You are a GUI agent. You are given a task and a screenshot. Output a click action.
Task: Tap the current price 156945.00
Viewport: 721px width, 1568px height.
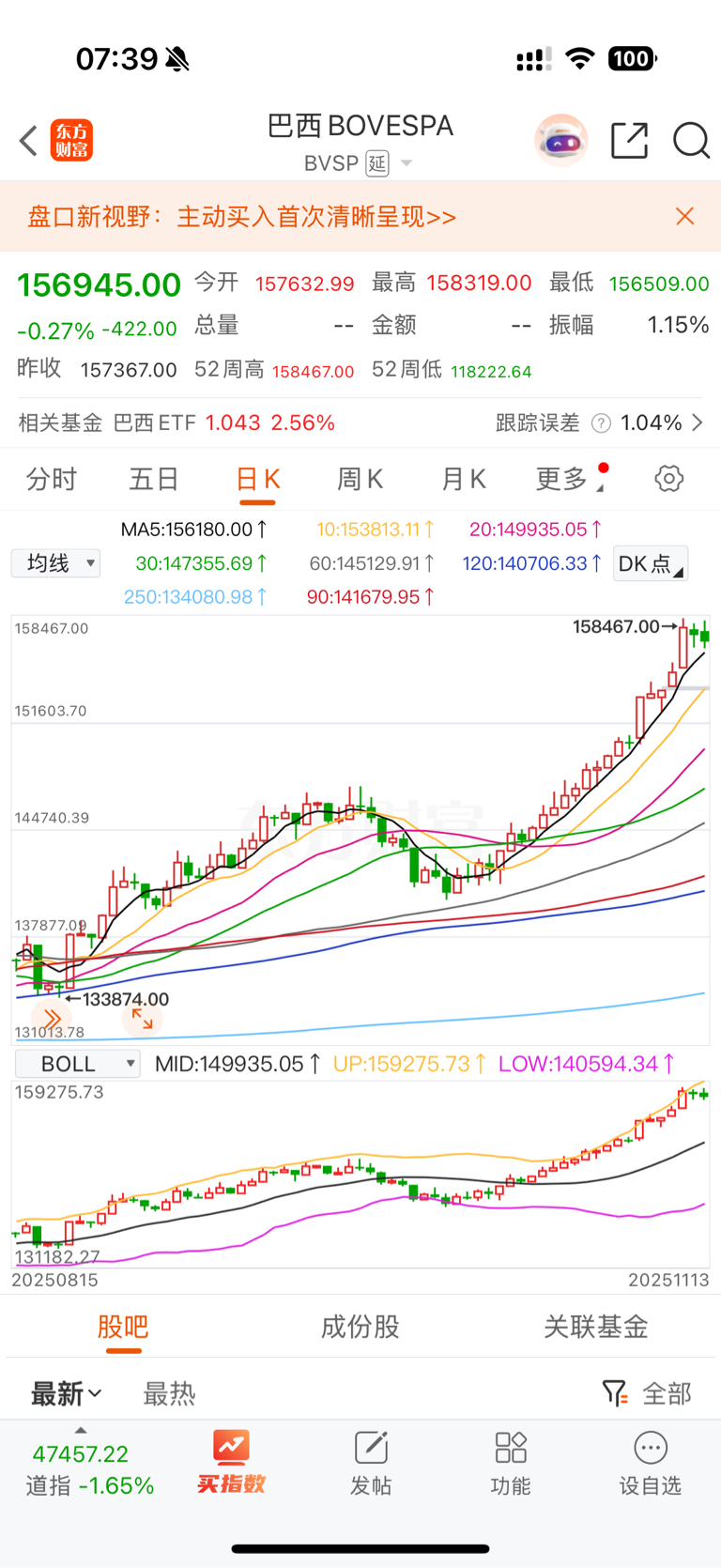click(99, 284)
